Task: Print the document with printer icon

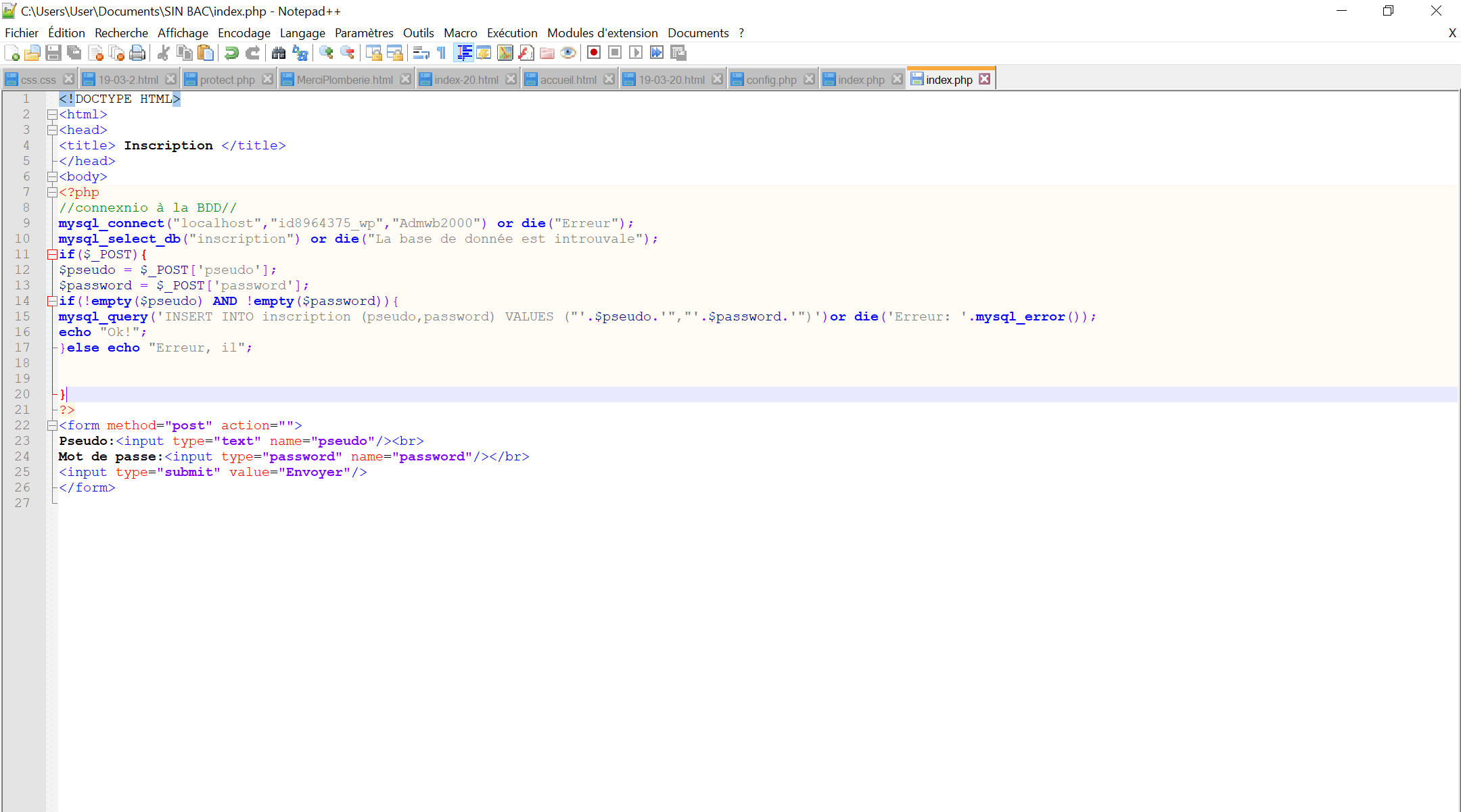Action: click(137, 53)
